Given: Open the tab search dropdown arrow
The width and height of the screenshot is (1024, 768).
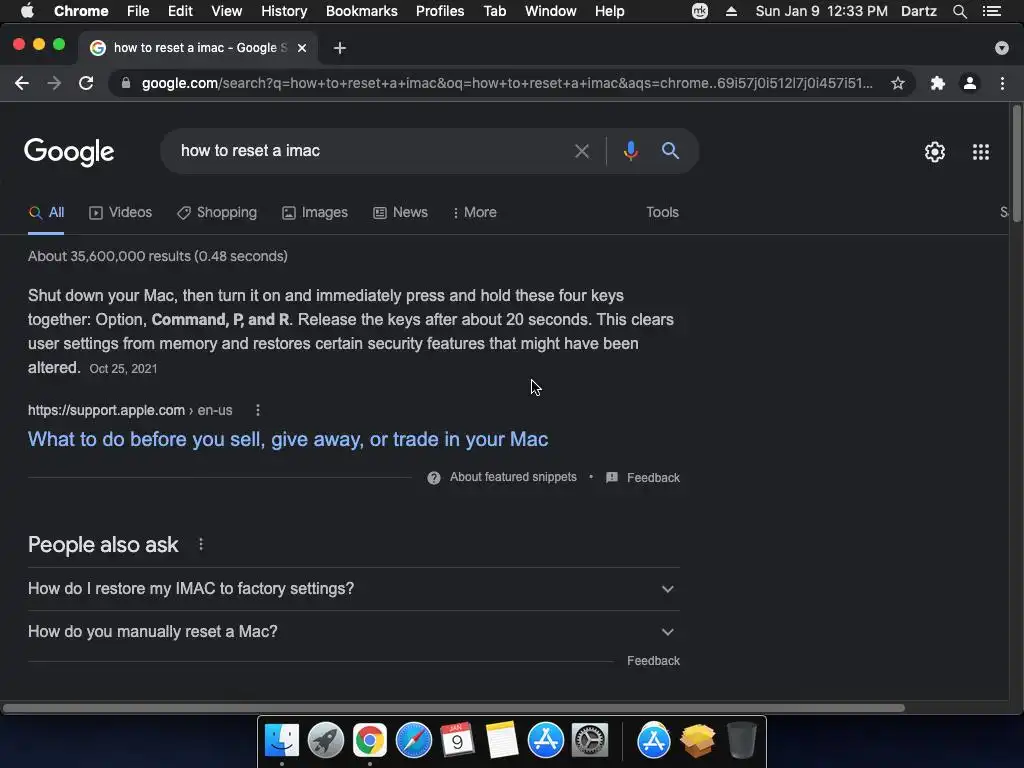Looking at the screenshot, I should click(1001, 48).
